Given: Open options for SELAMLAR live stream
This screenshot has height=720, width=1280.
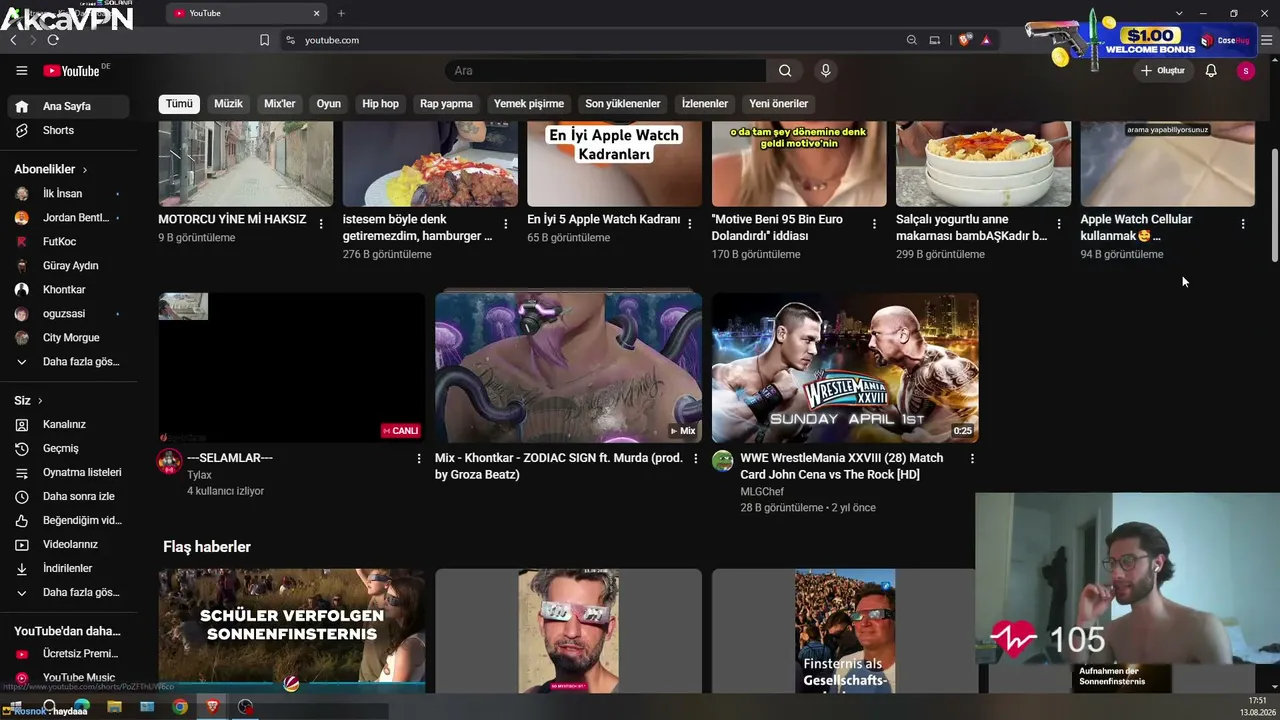Looking at the screenshot, I should point(419,458).
